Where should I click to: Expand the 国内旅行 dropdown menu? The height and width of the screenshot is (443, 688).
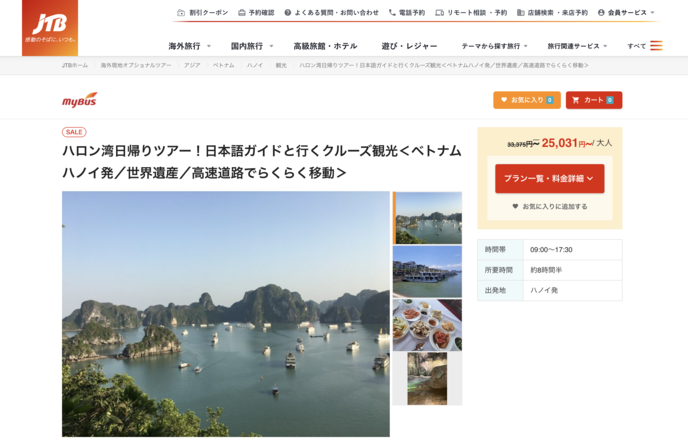tap(252, 46)
